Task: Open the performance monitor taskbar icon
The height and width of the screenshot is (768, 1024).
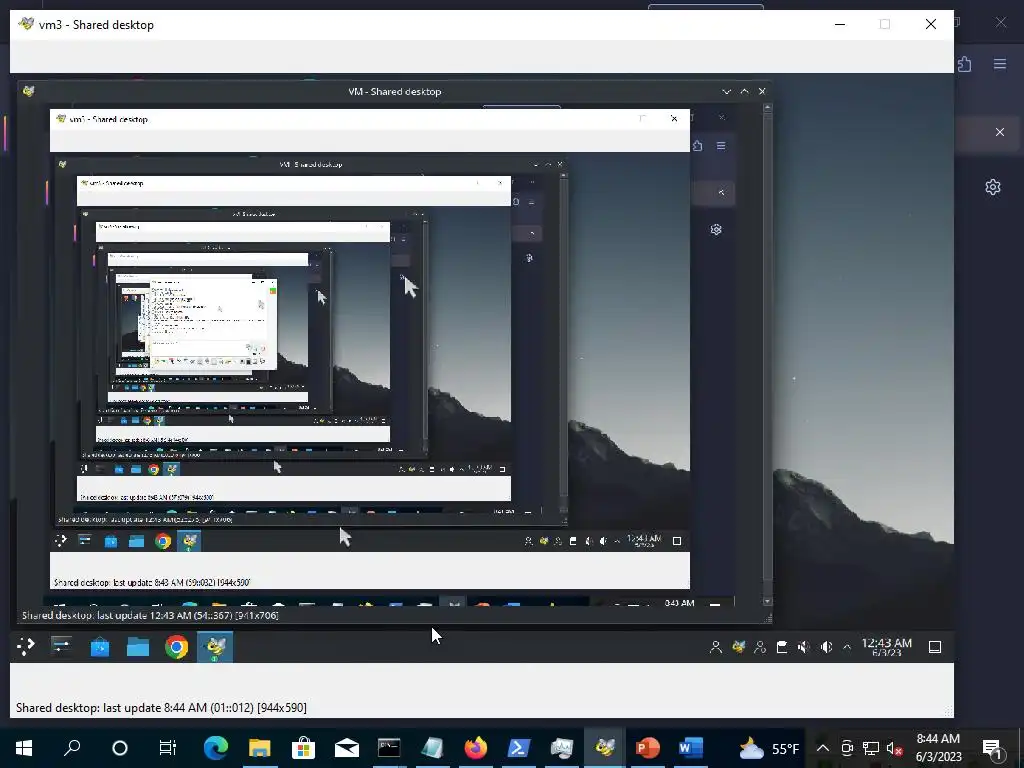Action: point(562,748)
